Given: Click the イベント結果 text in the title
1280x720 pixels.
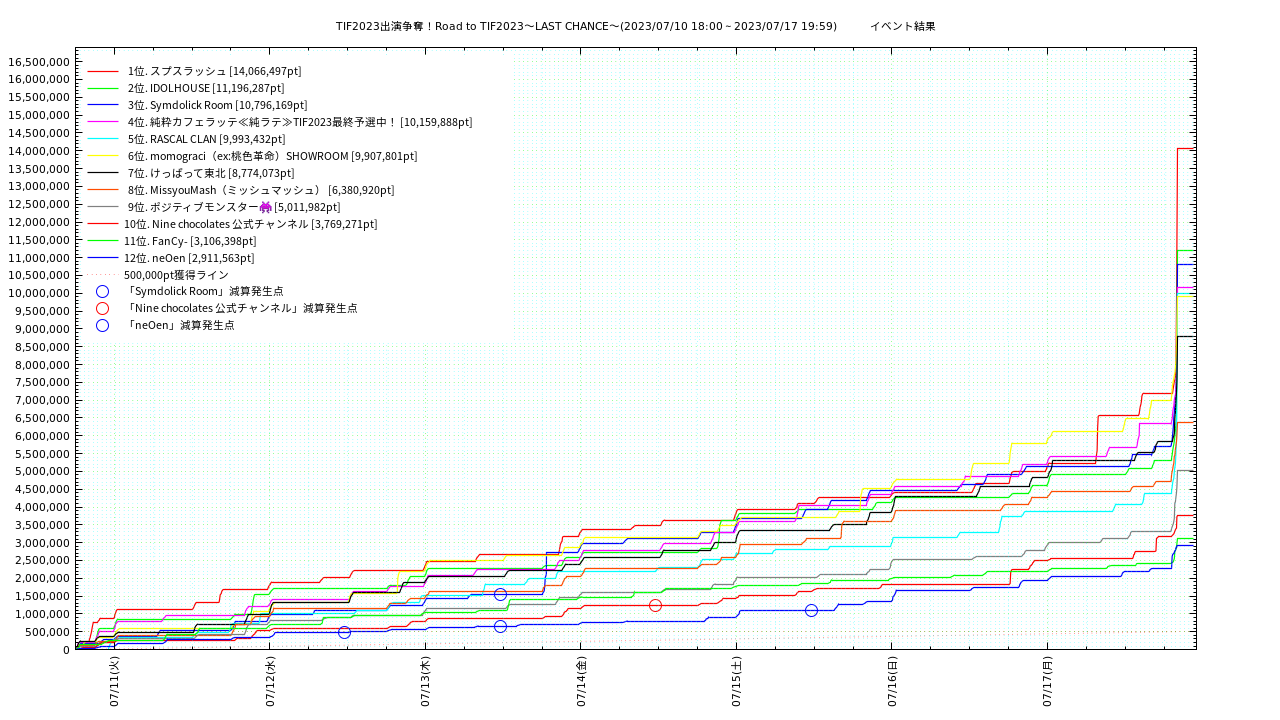Looking at the screenshot, I should point(902,26).
